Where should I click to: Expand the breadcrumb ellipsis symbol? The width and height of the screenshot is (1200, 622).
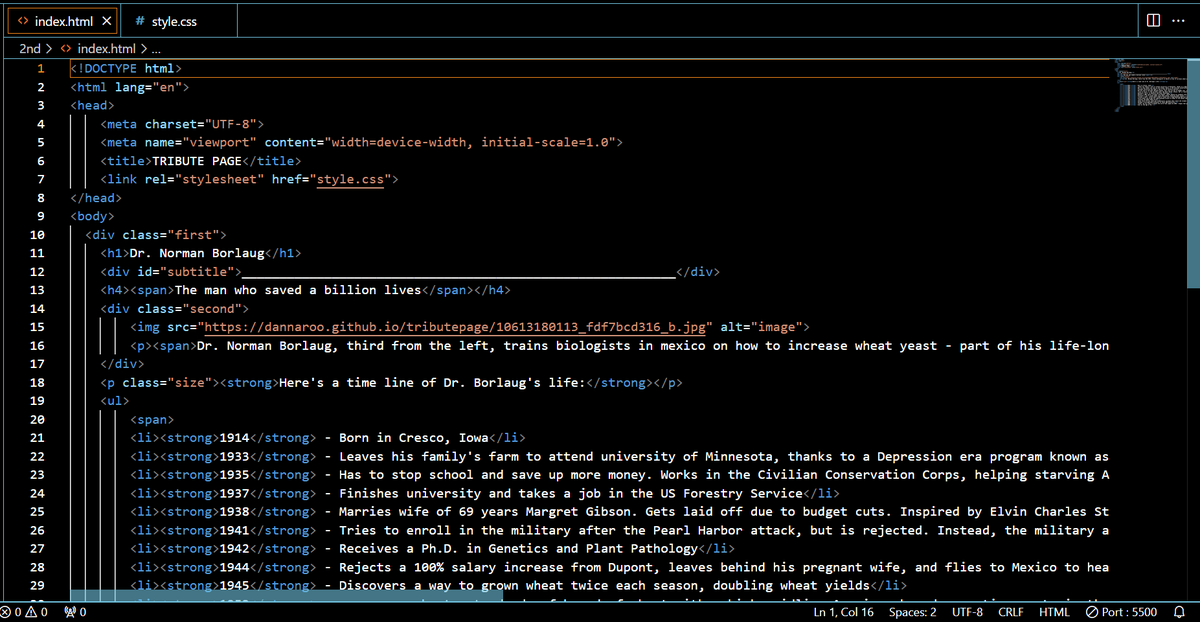[x=157, y=48]
